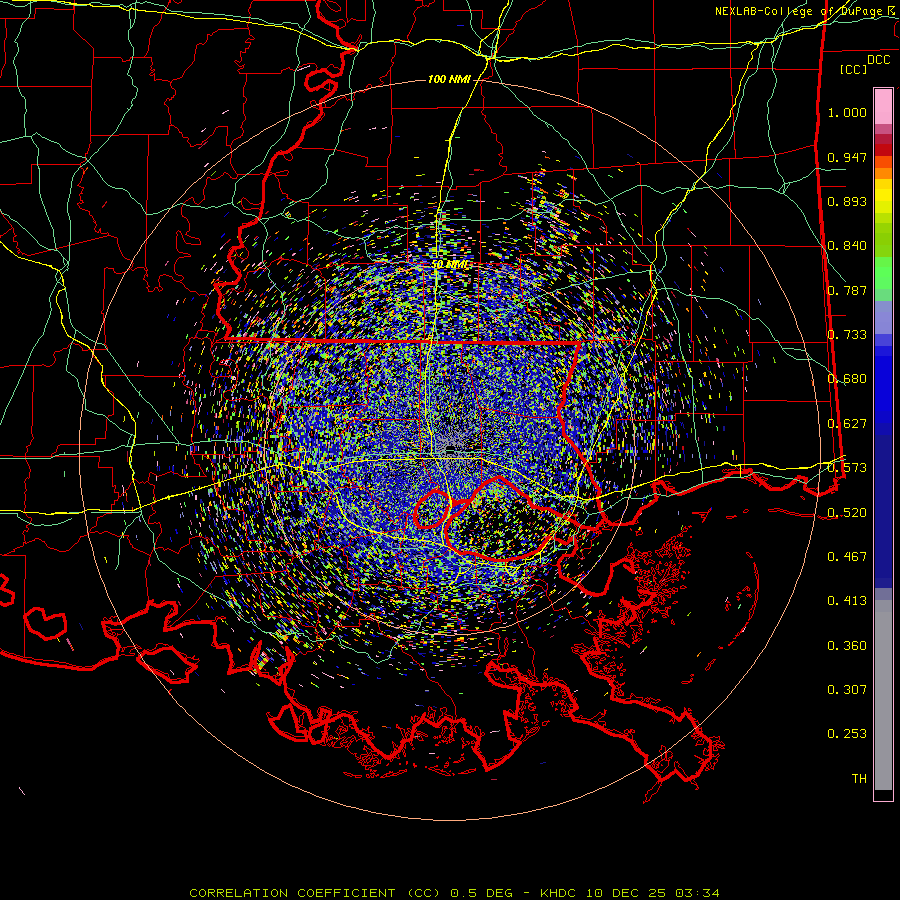Click the 0.520 scale value
The width and height of the screenshot is (900, 900).
pyautogui.click(x=847, y=513)
